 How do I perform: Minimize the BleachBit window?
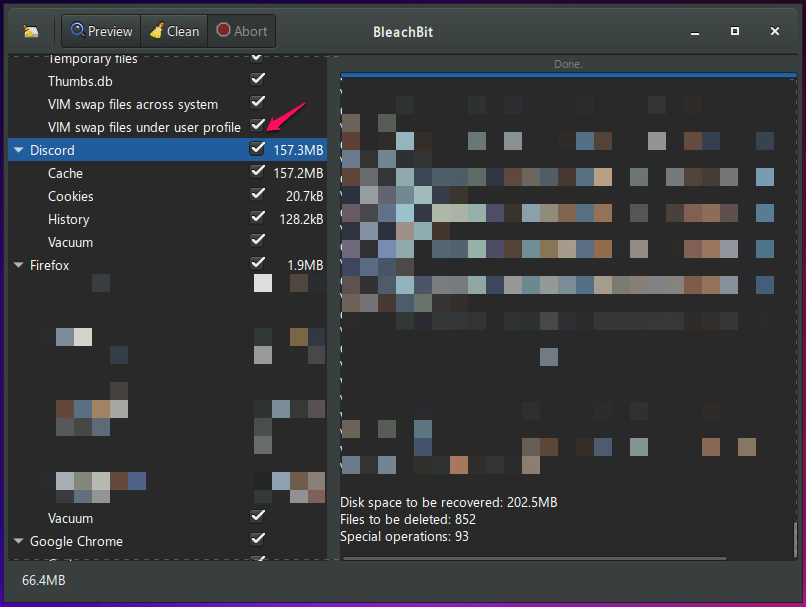pyautogui.click(x=695, y=32)
